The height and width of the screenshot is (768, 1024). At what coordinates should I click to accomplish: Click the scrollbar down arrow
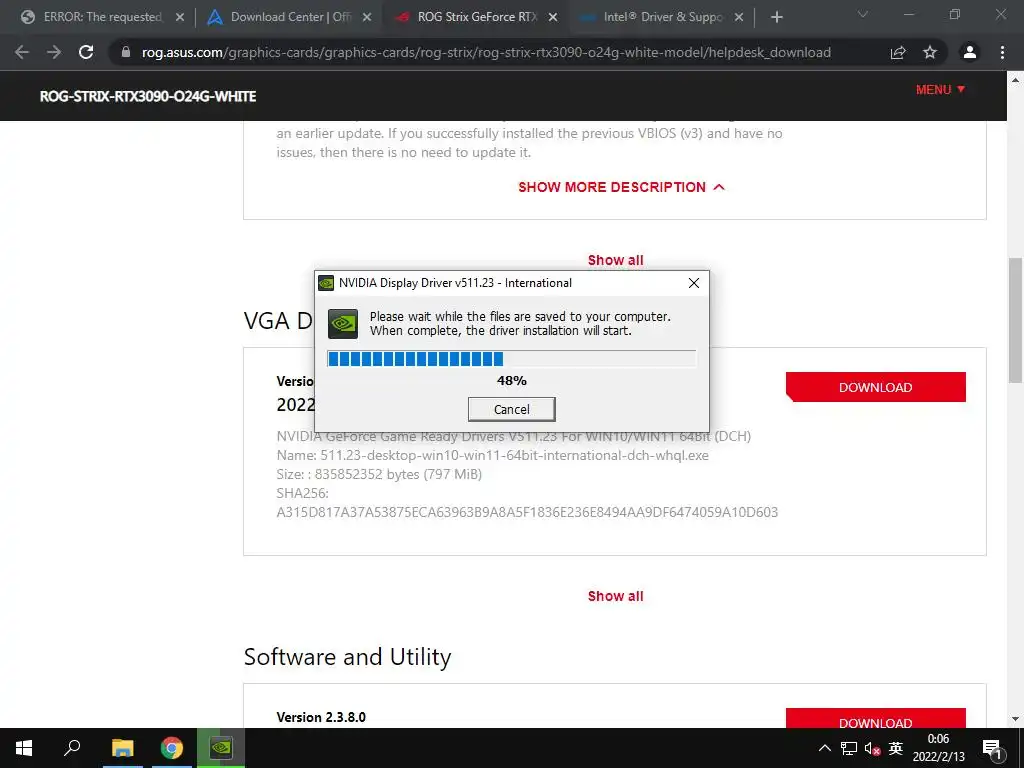(x=1015, y=720)
